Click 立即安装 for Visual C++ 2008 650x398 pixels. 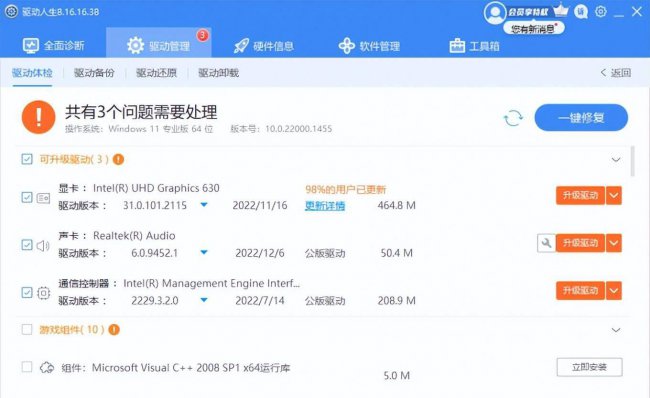[x=589, y=367]
